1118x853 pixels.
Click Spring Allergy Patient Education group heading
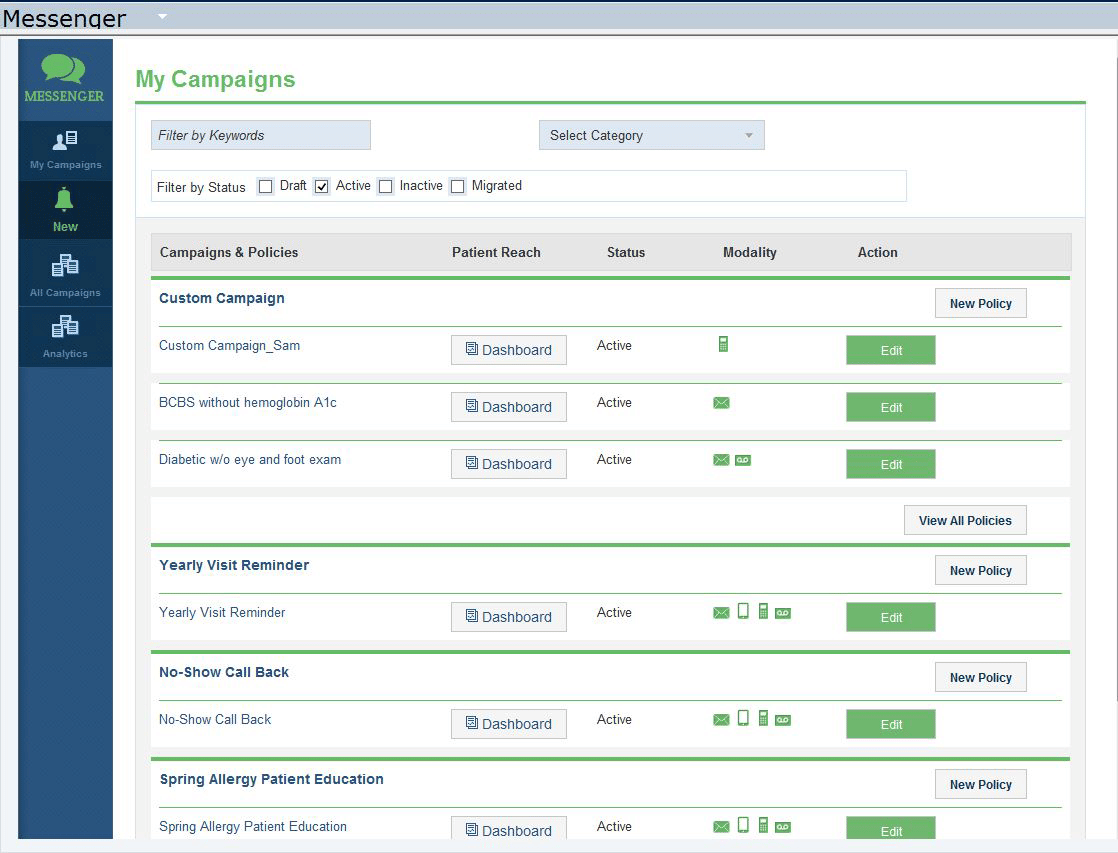(x=272, y=779)
